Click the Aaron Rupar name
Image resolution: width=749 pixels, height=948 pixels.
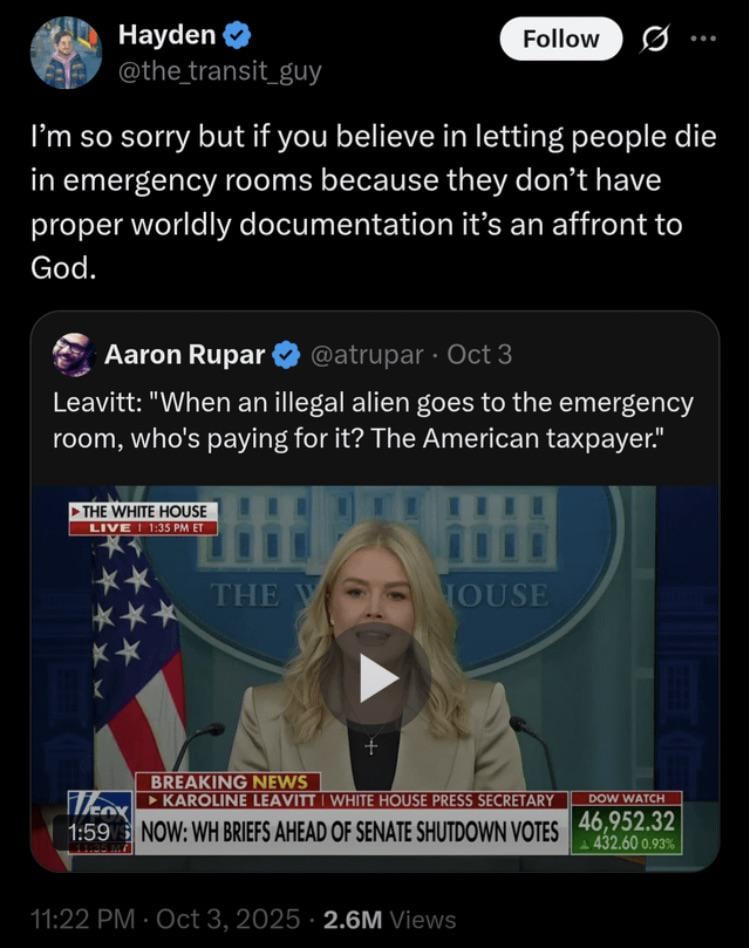pos(185,355)
